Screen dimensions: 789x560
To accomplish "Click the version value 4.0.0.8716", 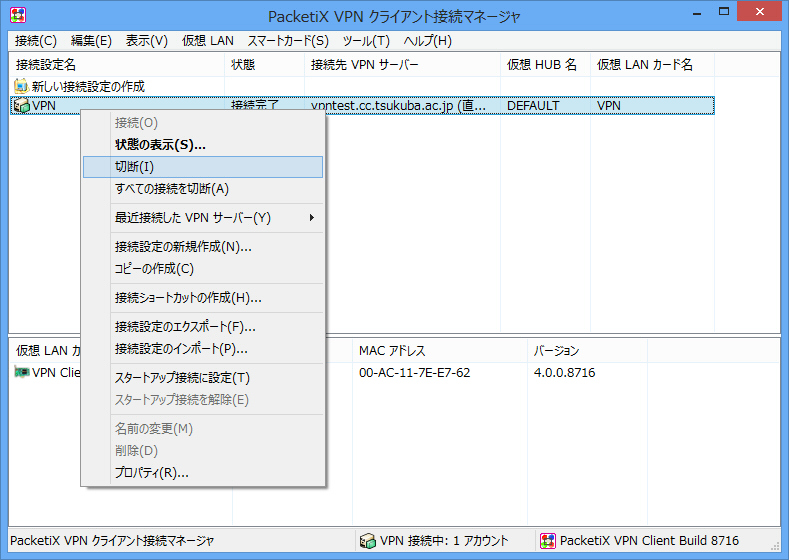I will click(565, 373).
